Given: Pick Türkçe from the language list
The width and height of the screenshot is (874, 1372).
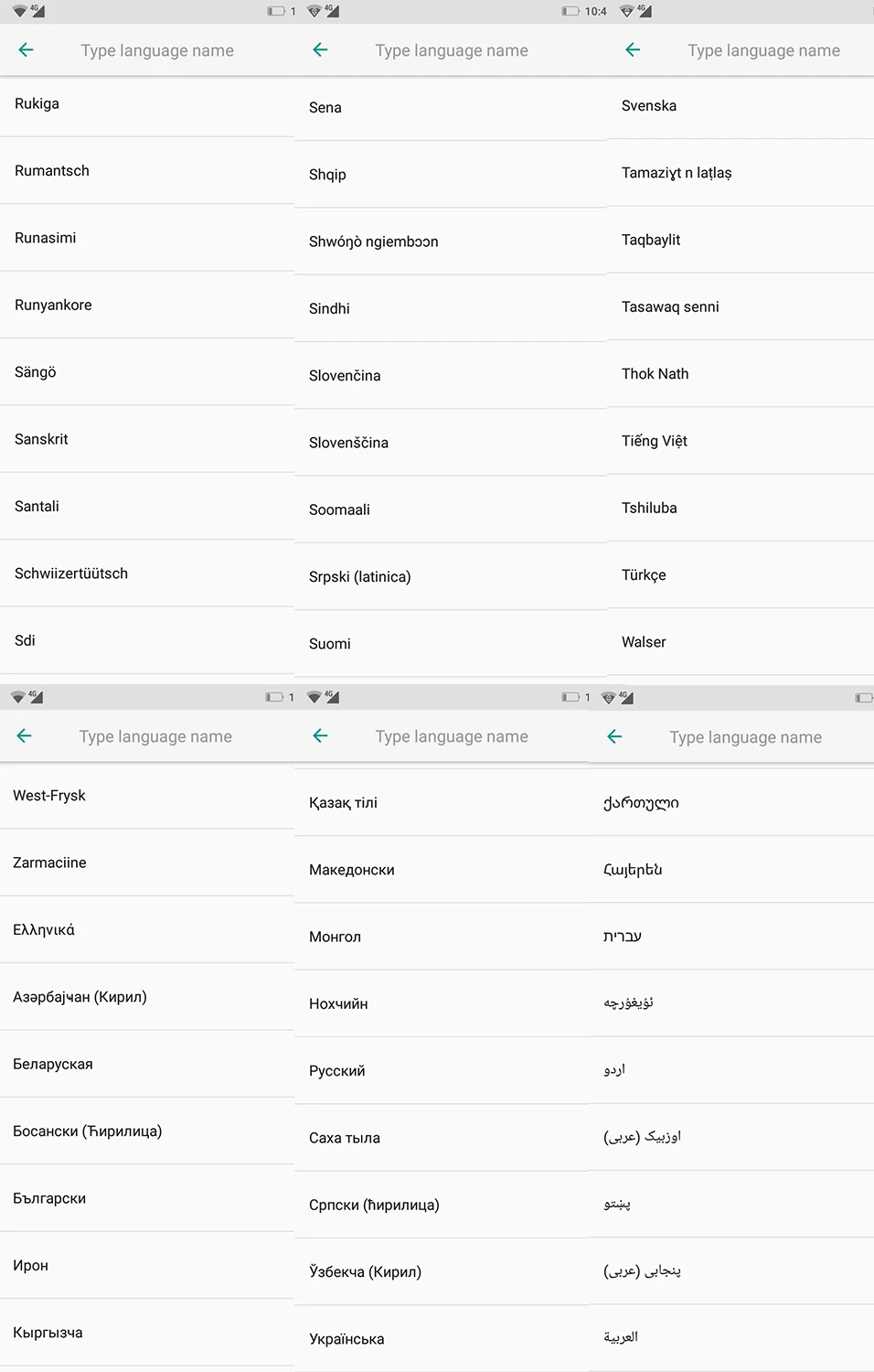Looking at the screenshot, I should tap(741, 575).
